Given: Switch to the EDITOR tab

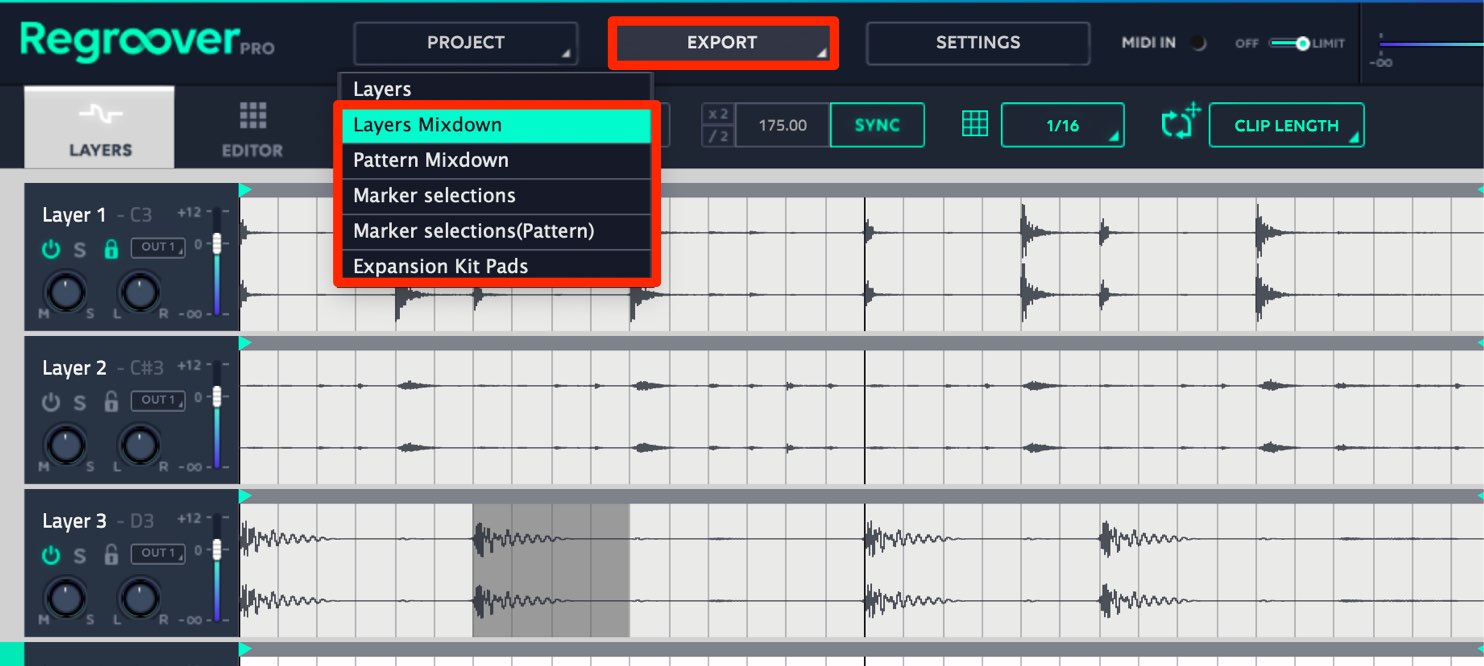Looking at the screenshot, I should pos(252,130).
